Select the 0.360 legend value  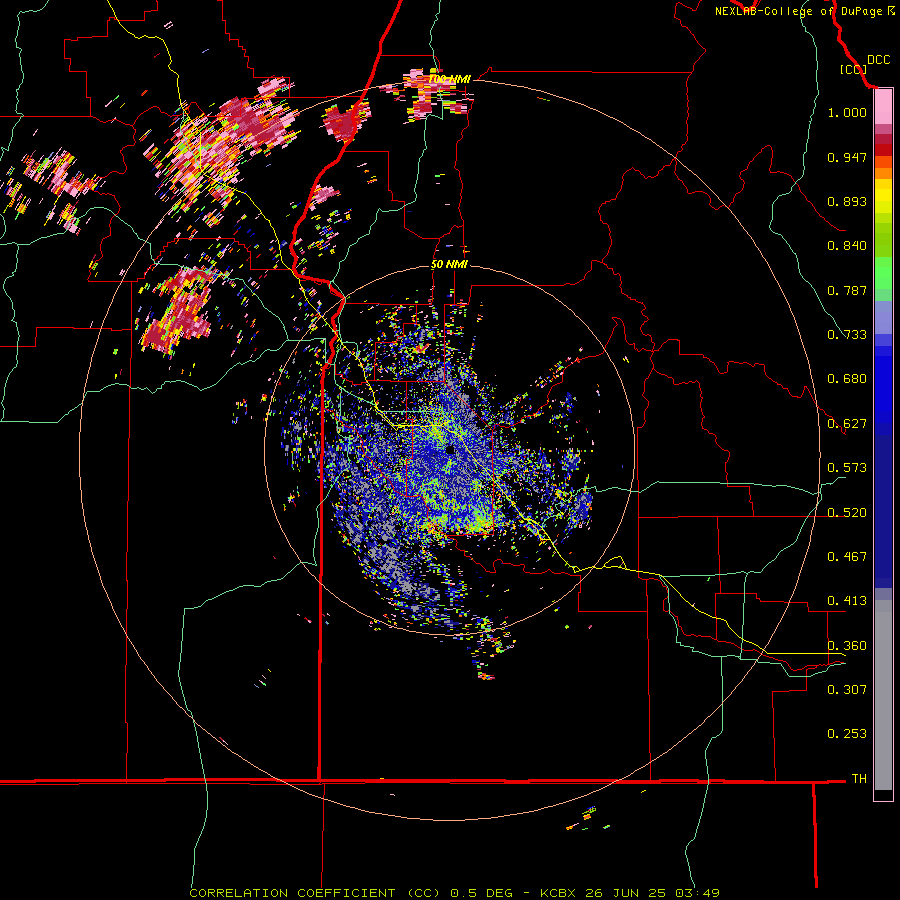[847, 646]
